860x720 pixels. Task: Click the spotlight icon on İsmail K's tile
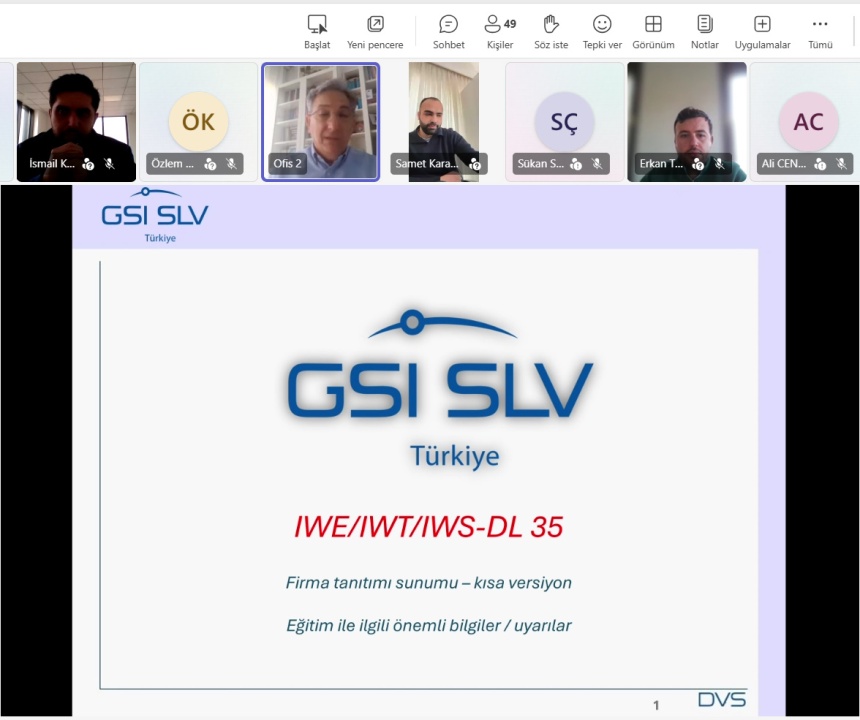88,164
